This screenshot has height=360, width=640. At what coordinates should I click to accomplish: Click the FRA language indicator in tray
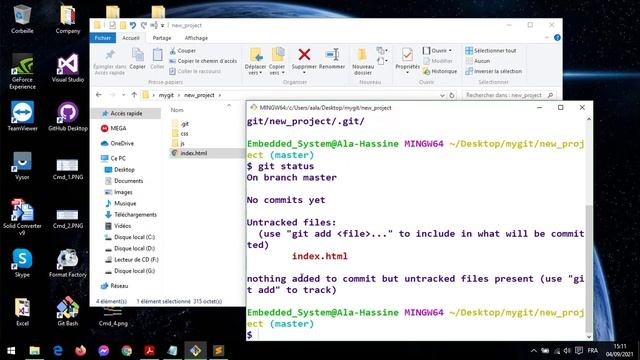593,351
